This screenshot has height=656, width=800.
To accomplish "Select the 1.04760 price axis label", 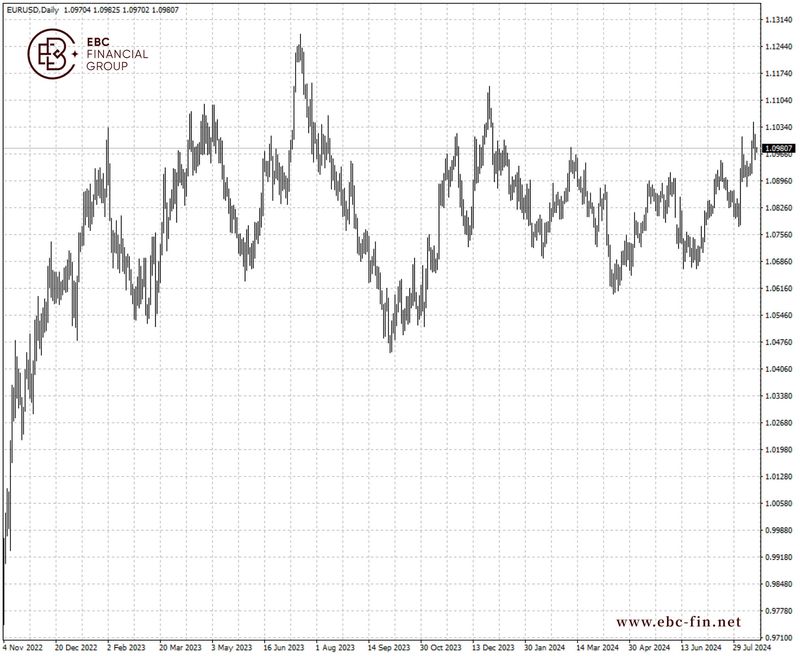I will tap(779, 343).
